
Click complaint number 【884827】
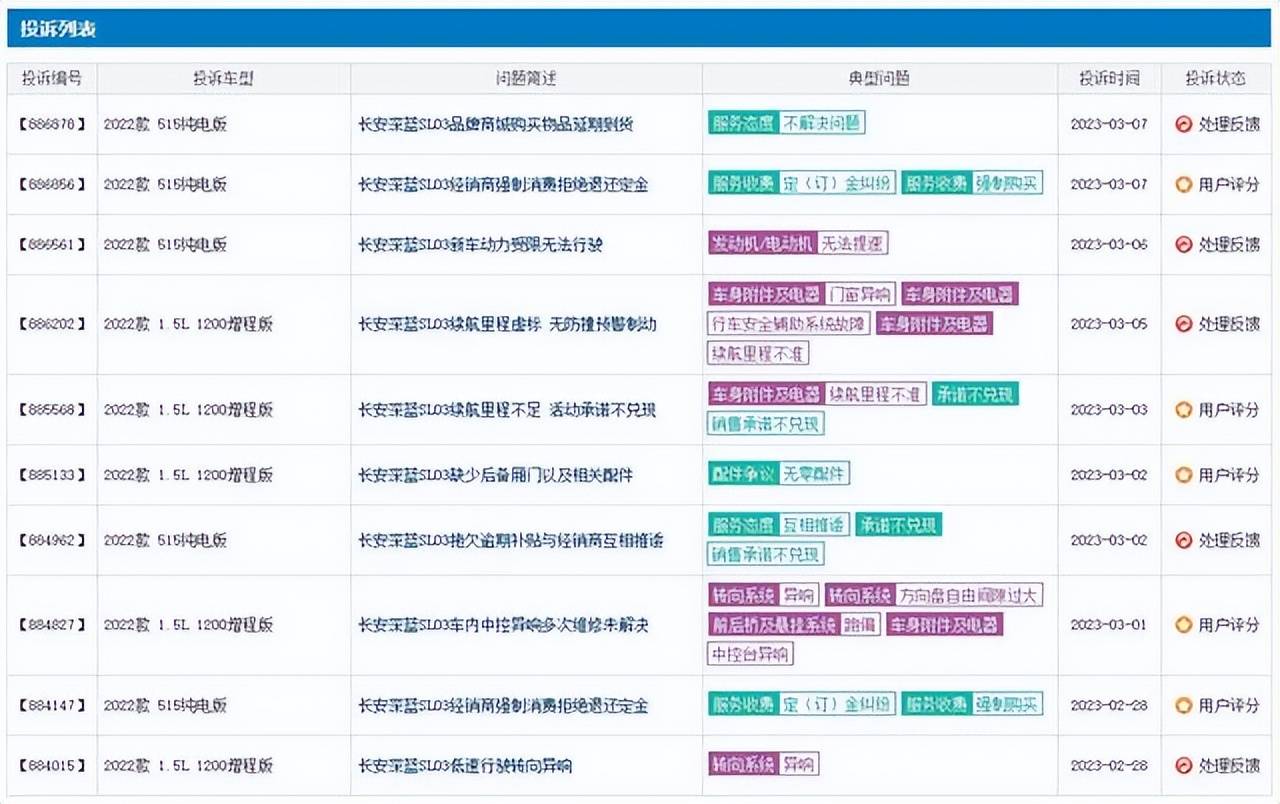pyautogui.click(x=52, y=625)
